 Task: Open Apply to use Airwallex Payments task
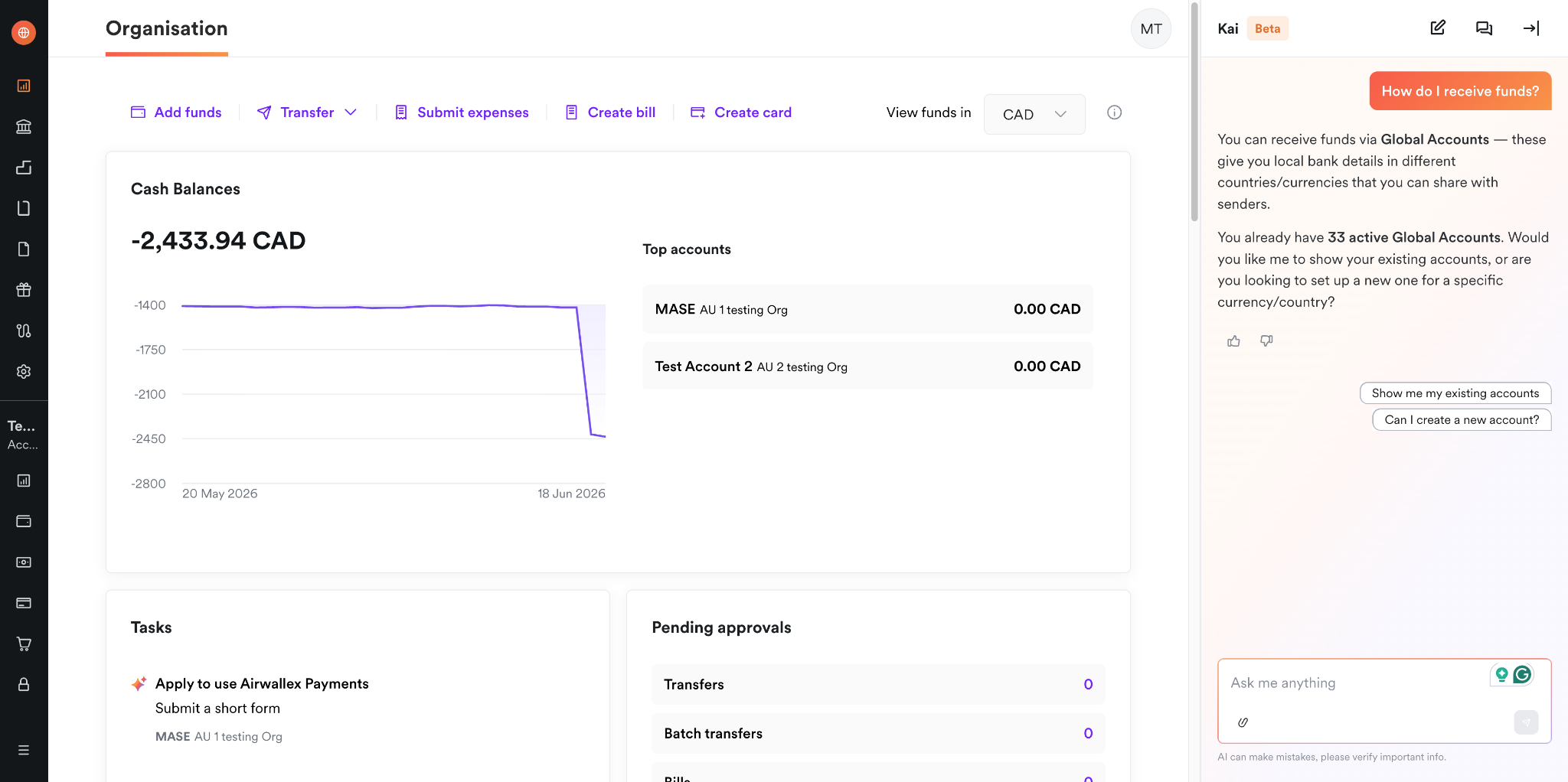[262, 683]
